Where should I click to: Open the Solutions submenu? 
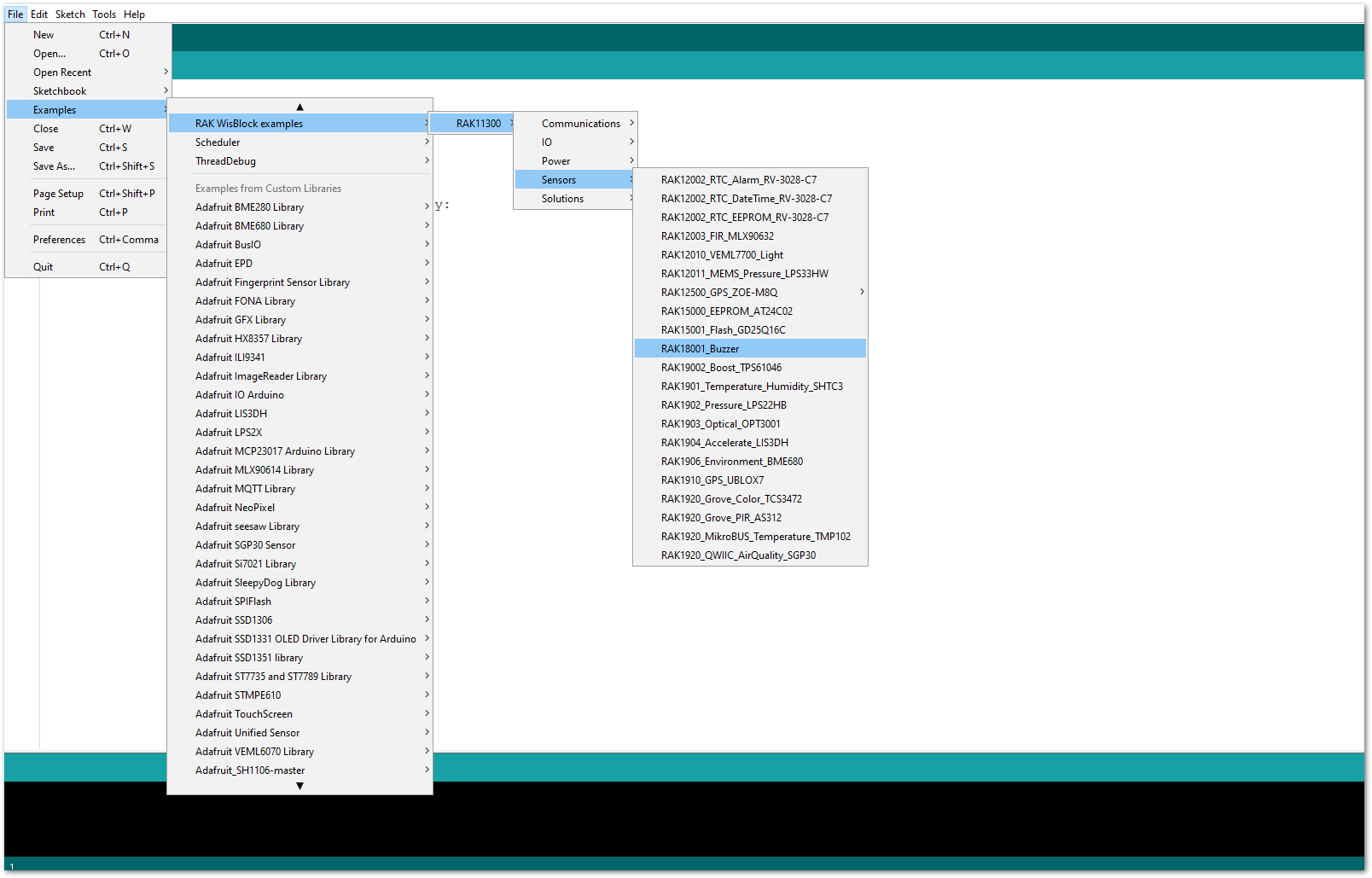tap(575, 199)
